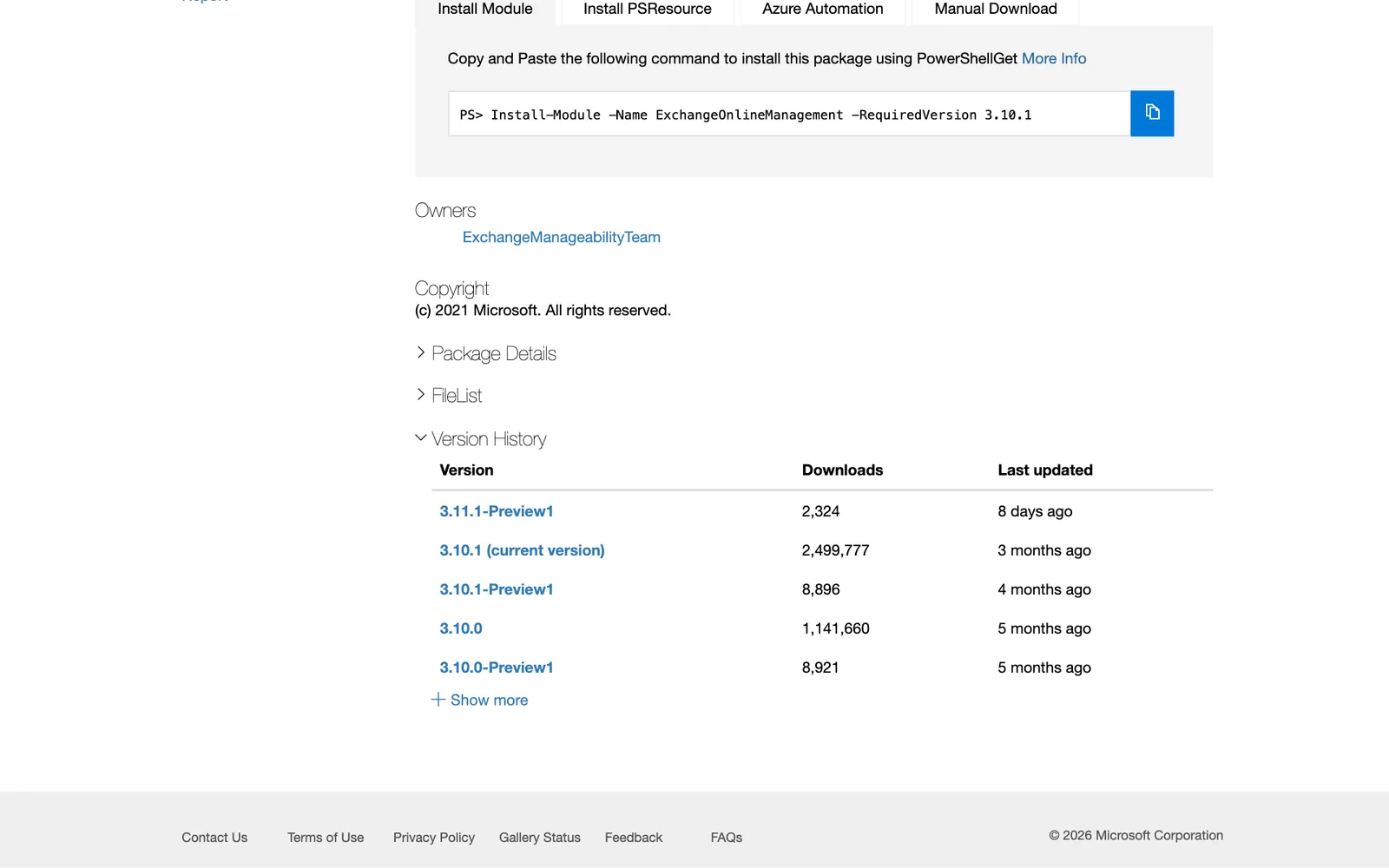Expand the Package Details section
1389x868 pixels.
click(486, 353)
